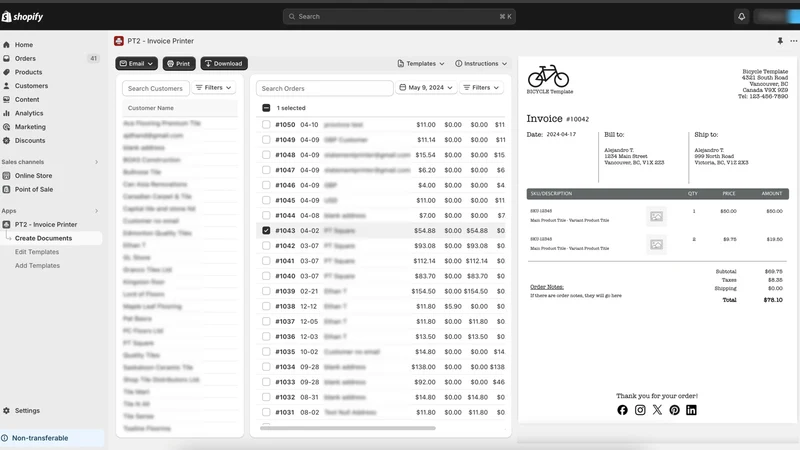Open the Templates dropdown
Image resolution: width=800 pixels, height=450 pixels.
421,63
